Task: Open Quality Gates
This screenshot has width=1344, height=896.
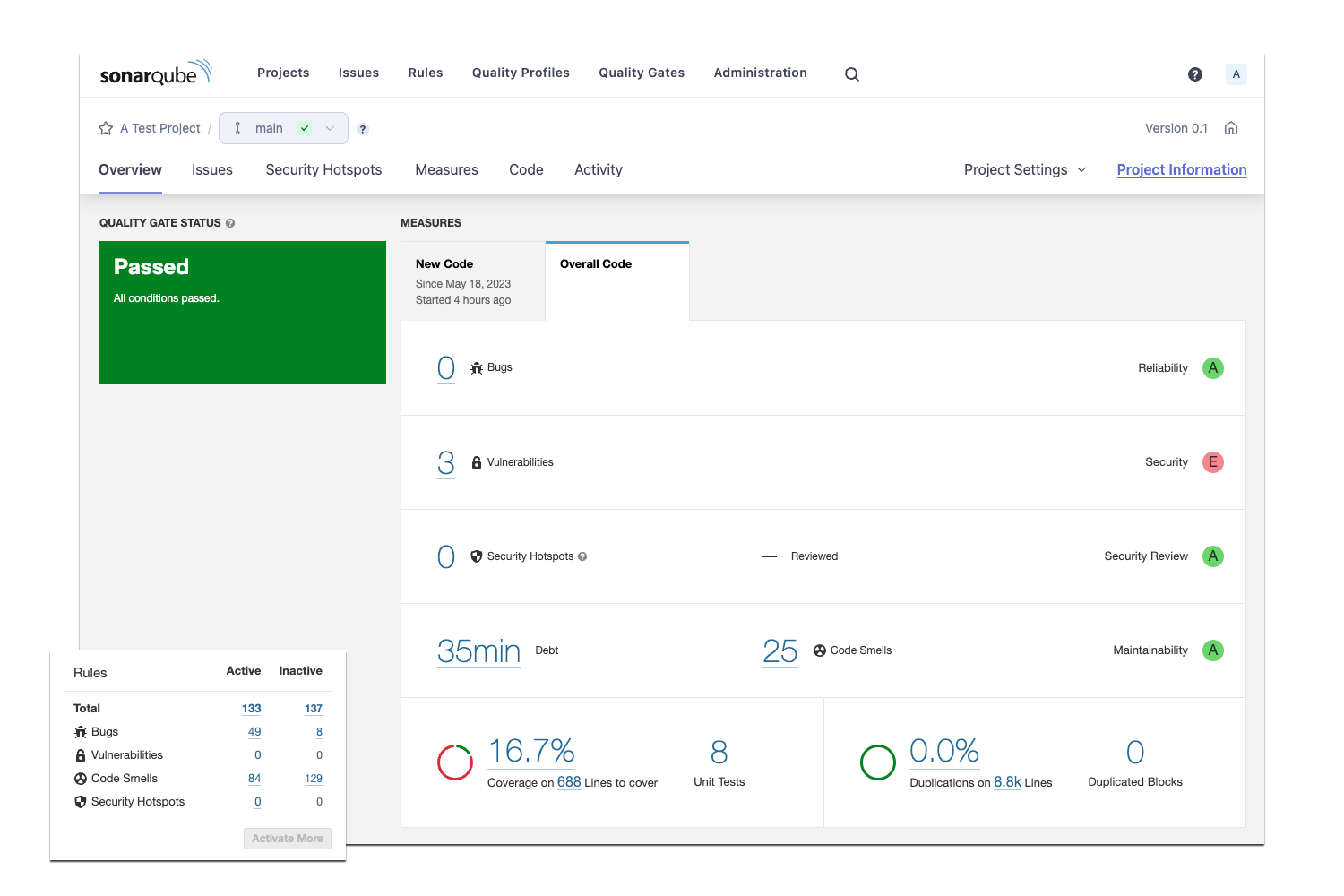Action: (x=642, y=73)
